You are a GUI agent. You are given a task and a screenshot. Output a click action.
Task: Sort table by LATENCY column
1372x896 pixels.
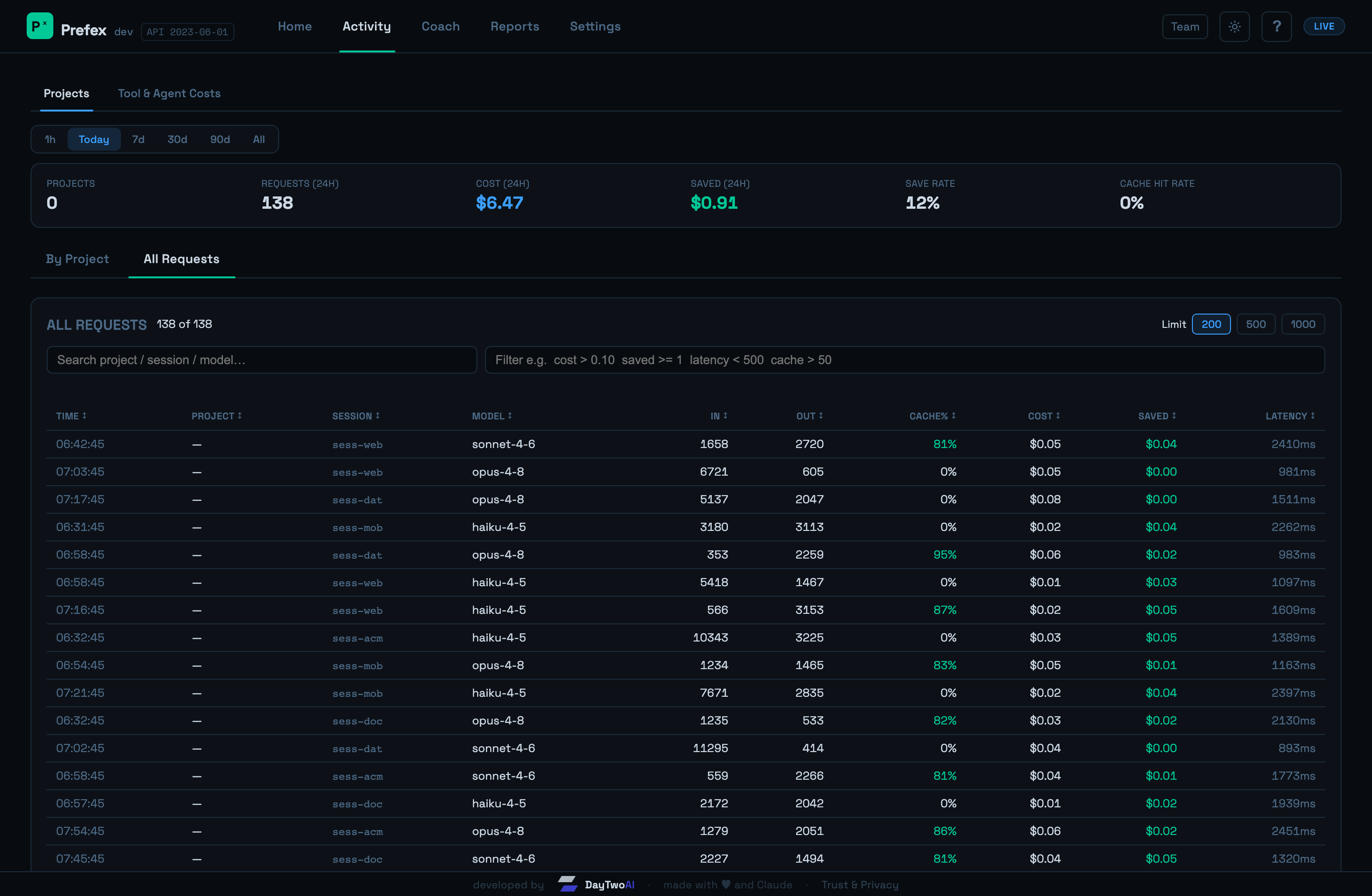click(x=1290, y=416)
